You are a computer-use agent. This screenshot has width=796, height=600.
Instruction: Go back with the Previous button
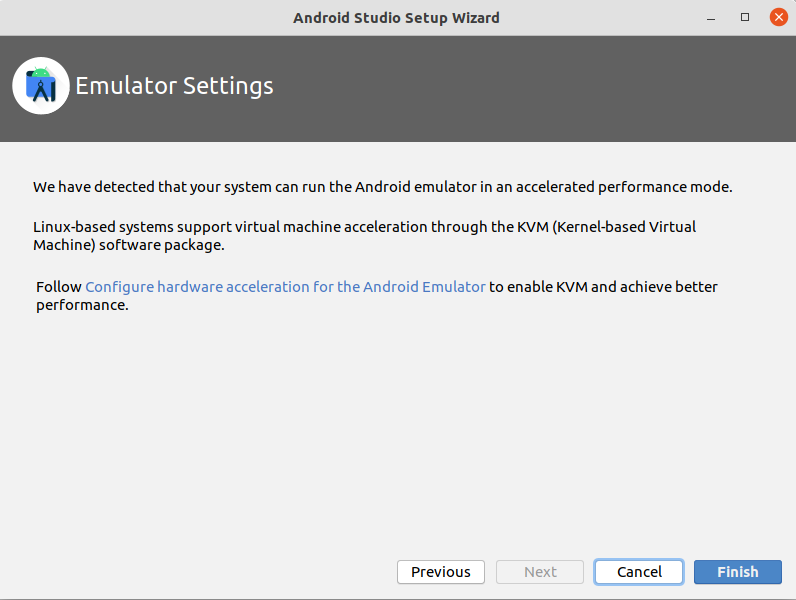pyautogui.click(x=441, y=572)
